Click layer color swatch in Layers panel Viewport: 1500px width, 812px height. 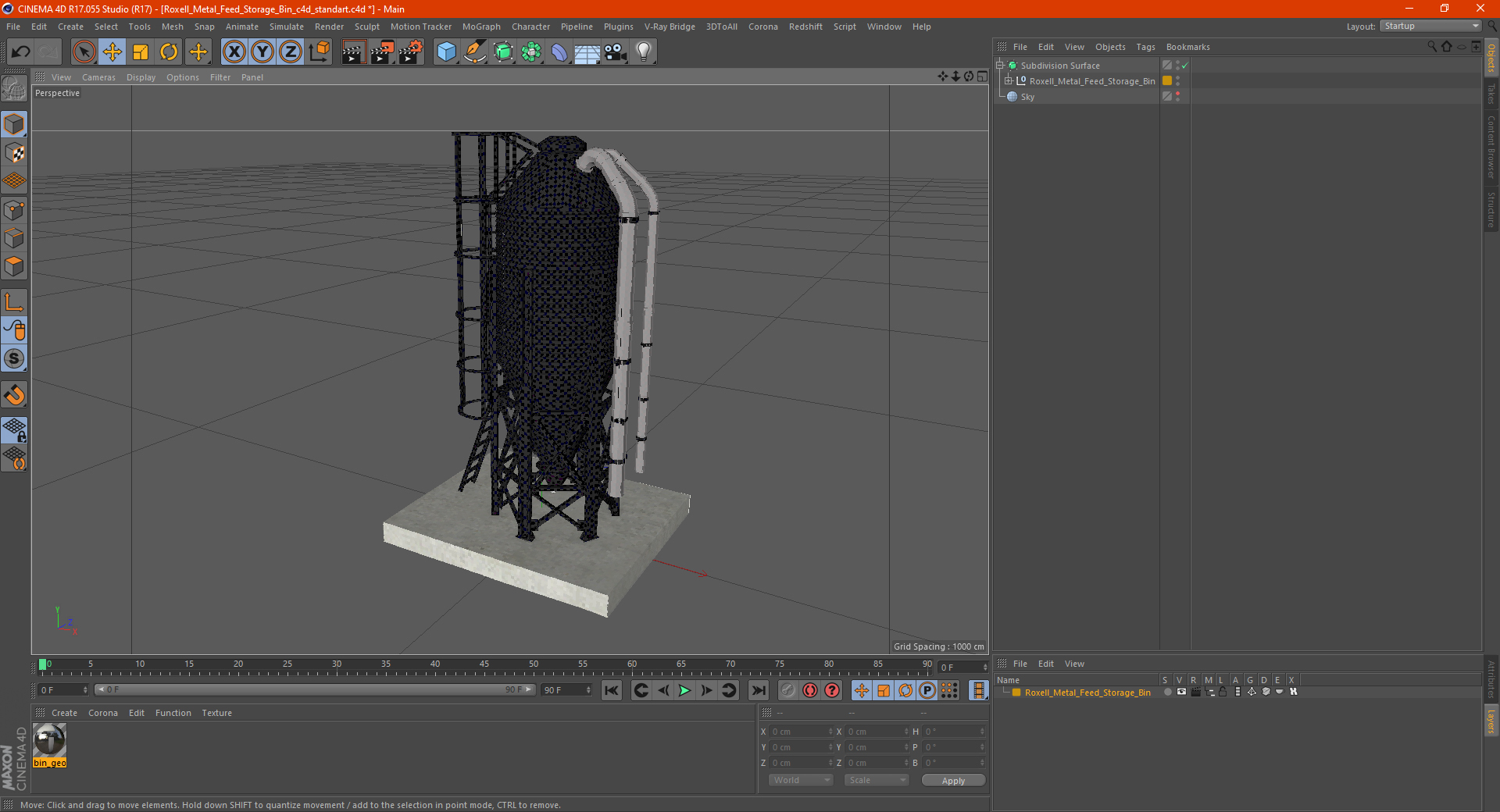[1016, 693]
